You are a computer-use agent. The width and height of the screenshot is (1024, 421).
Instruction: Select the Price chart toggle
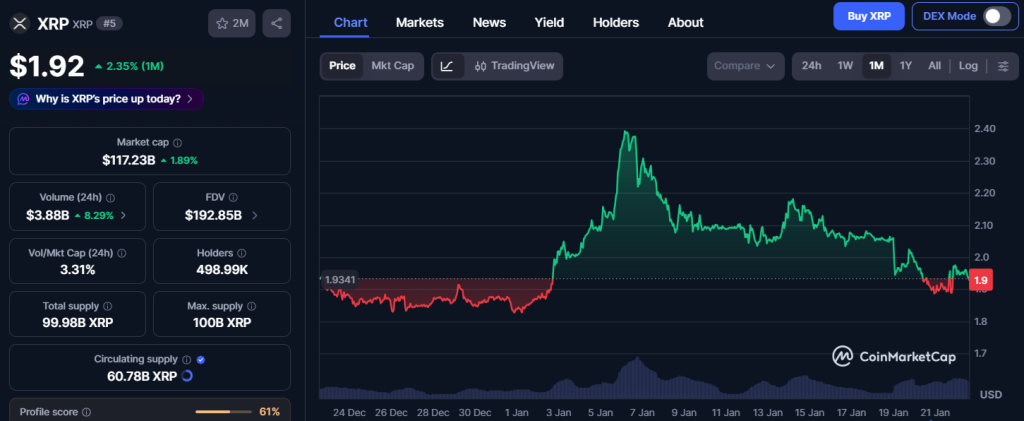click(342, 66)
